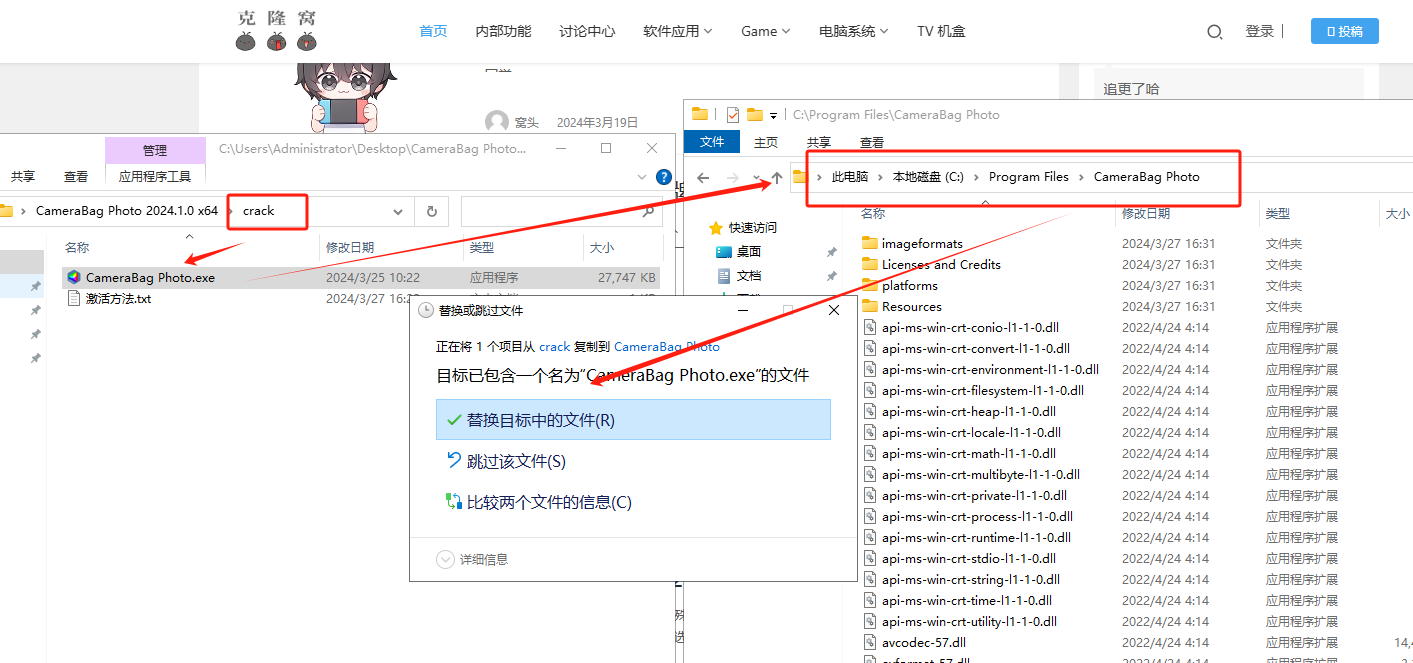
Task: Expand the Game dropdown menu
Action: click(x=766, y=31)
